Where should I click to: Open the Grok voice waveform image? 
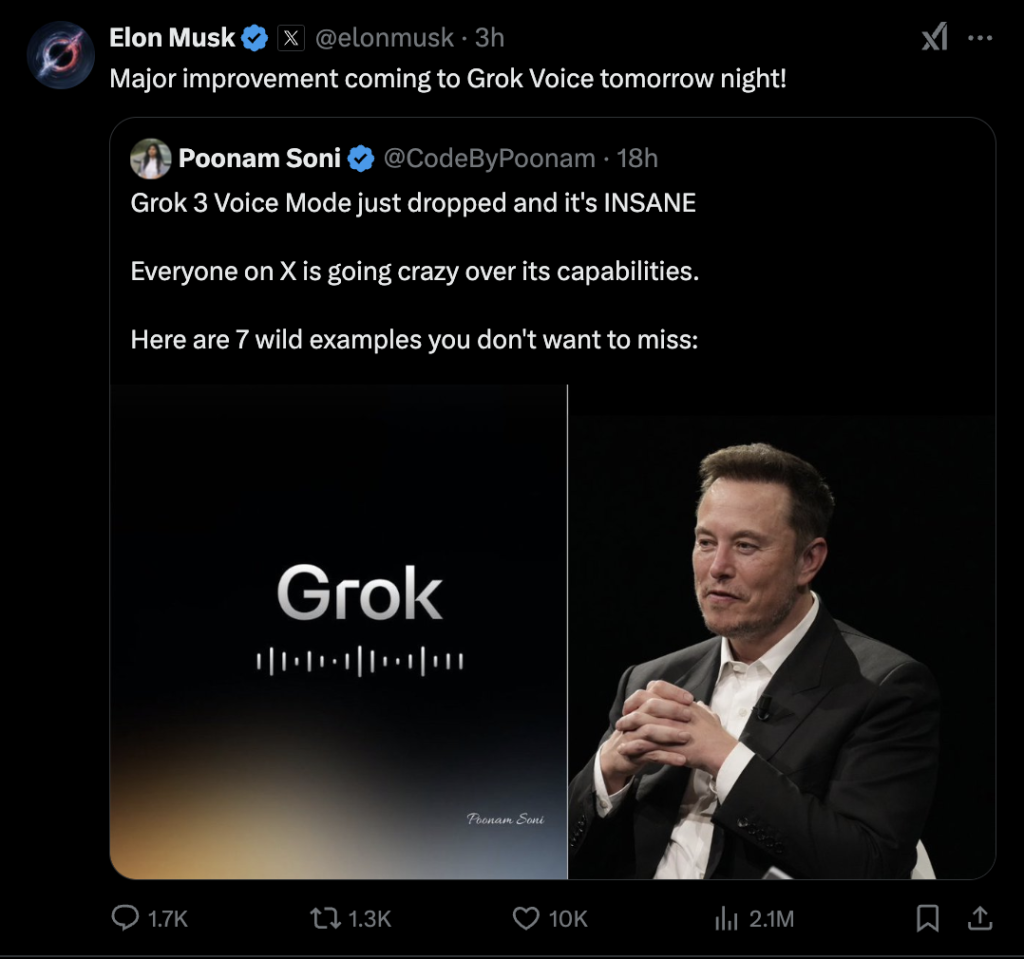pos(338,632)
